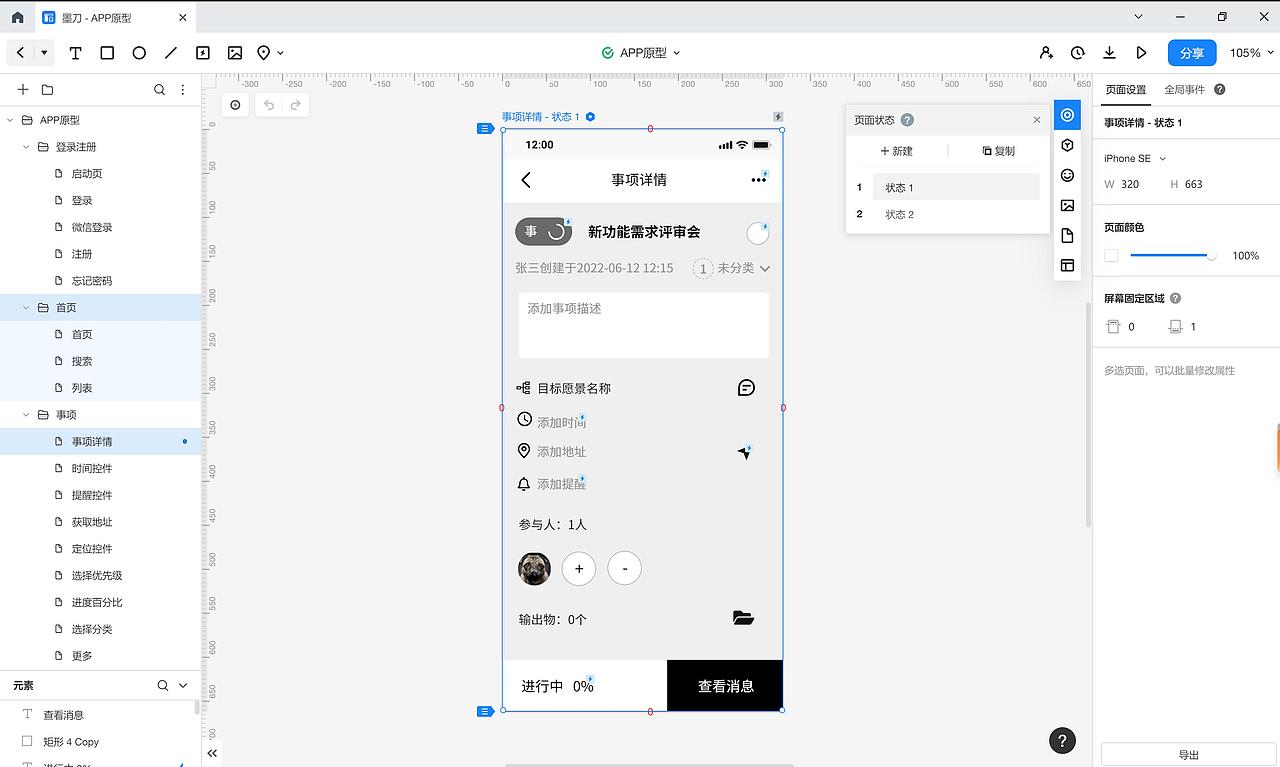Open the image resources panel on right strip
The image size is (1280, 767).
[1067, 204]
